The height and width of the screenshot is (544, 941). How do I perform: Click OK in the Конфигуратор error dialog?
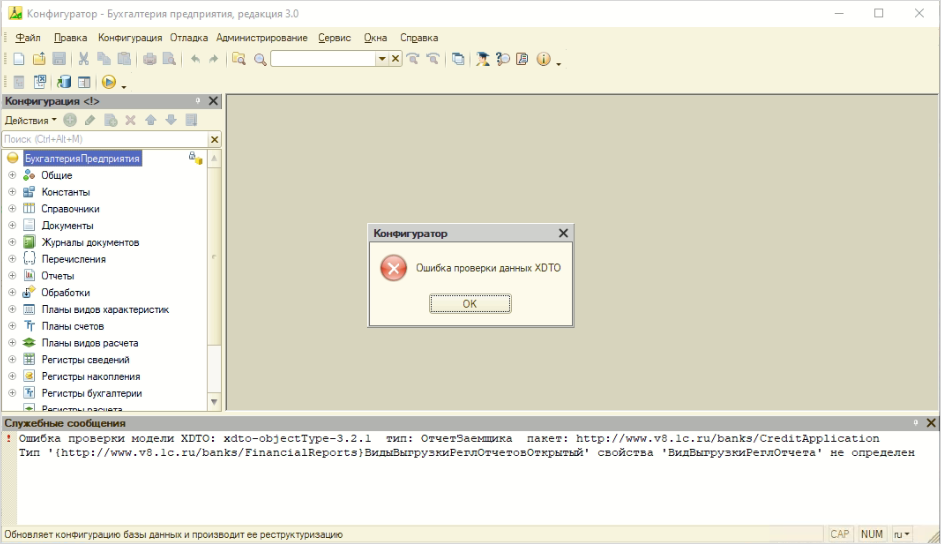point(470,304)
